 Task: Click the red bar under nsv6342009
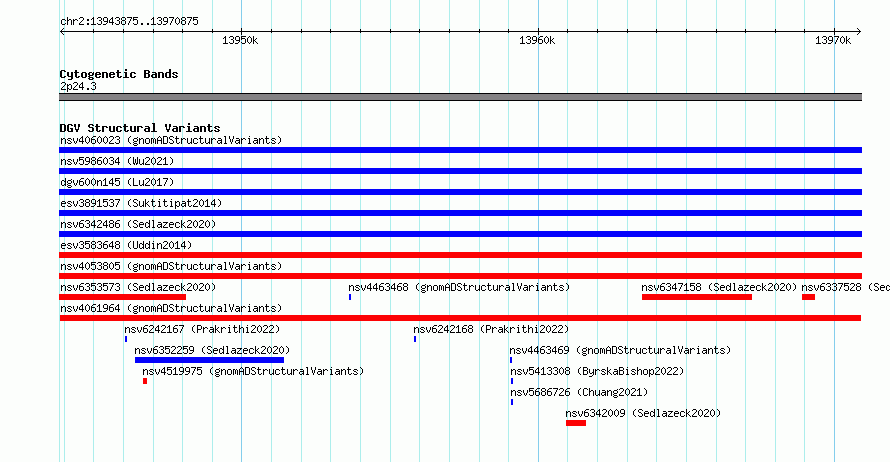[x=576, y=423]
